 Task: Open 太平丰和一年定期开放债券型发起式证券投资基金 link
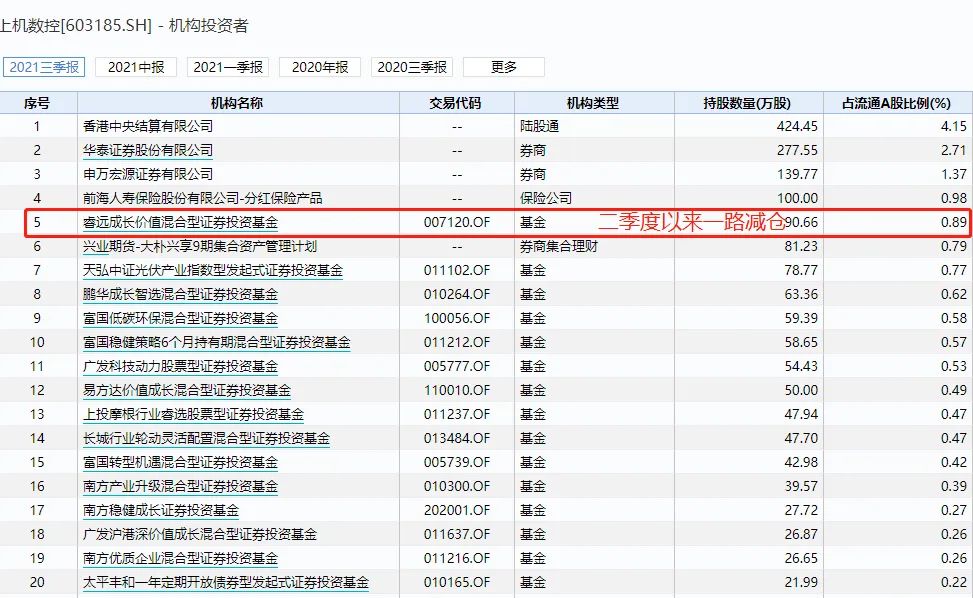coord(226,582)
